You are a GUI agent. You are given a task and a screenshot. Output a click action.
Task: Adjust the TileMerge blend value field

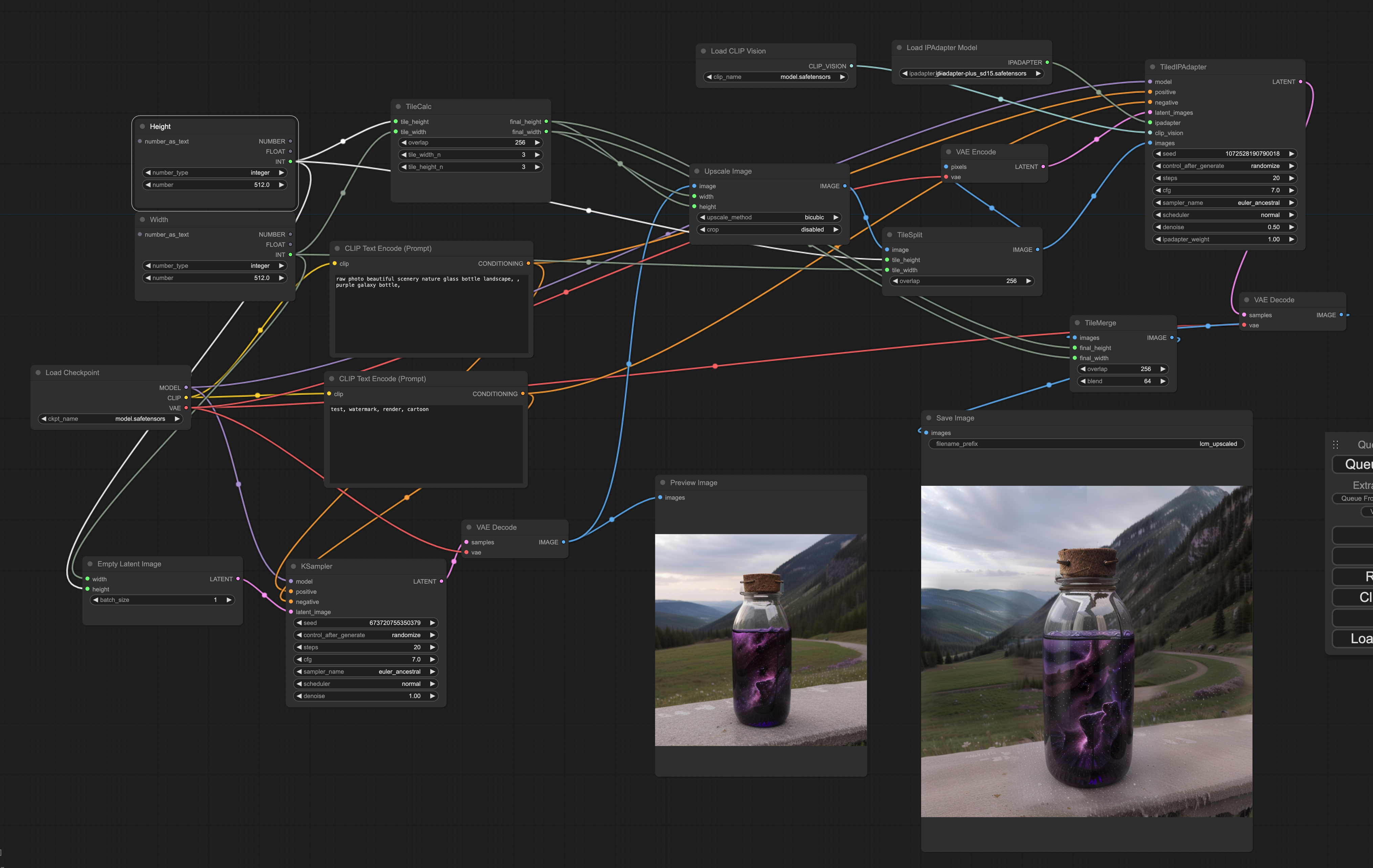pyautogui.click(x=1123, y=382)
